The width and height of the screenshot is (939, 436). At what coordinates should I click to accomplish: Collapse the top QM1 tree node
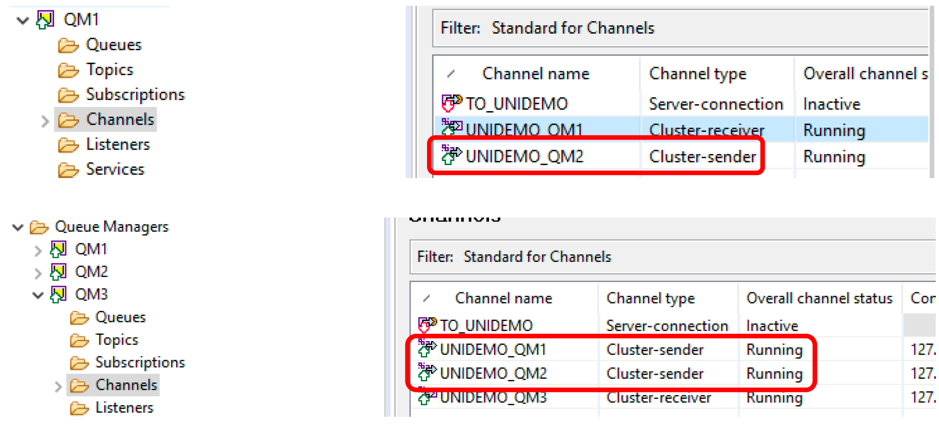[23, 20]
